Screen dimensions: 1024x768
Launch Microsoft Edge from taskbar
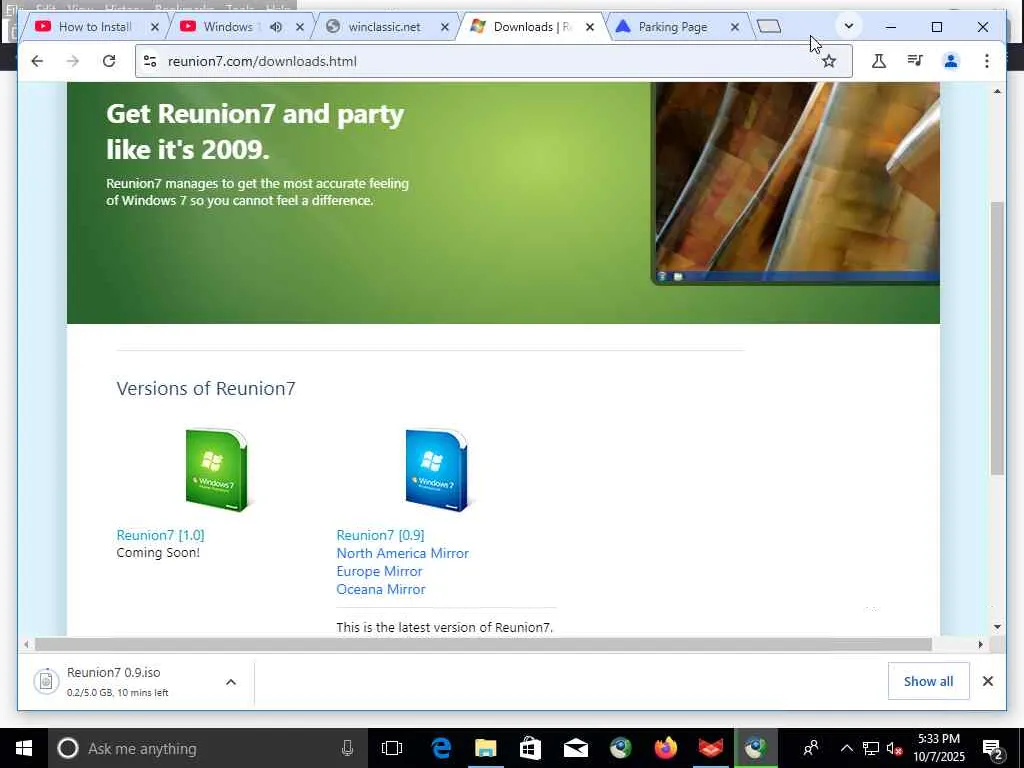click(x=441, y=748)
